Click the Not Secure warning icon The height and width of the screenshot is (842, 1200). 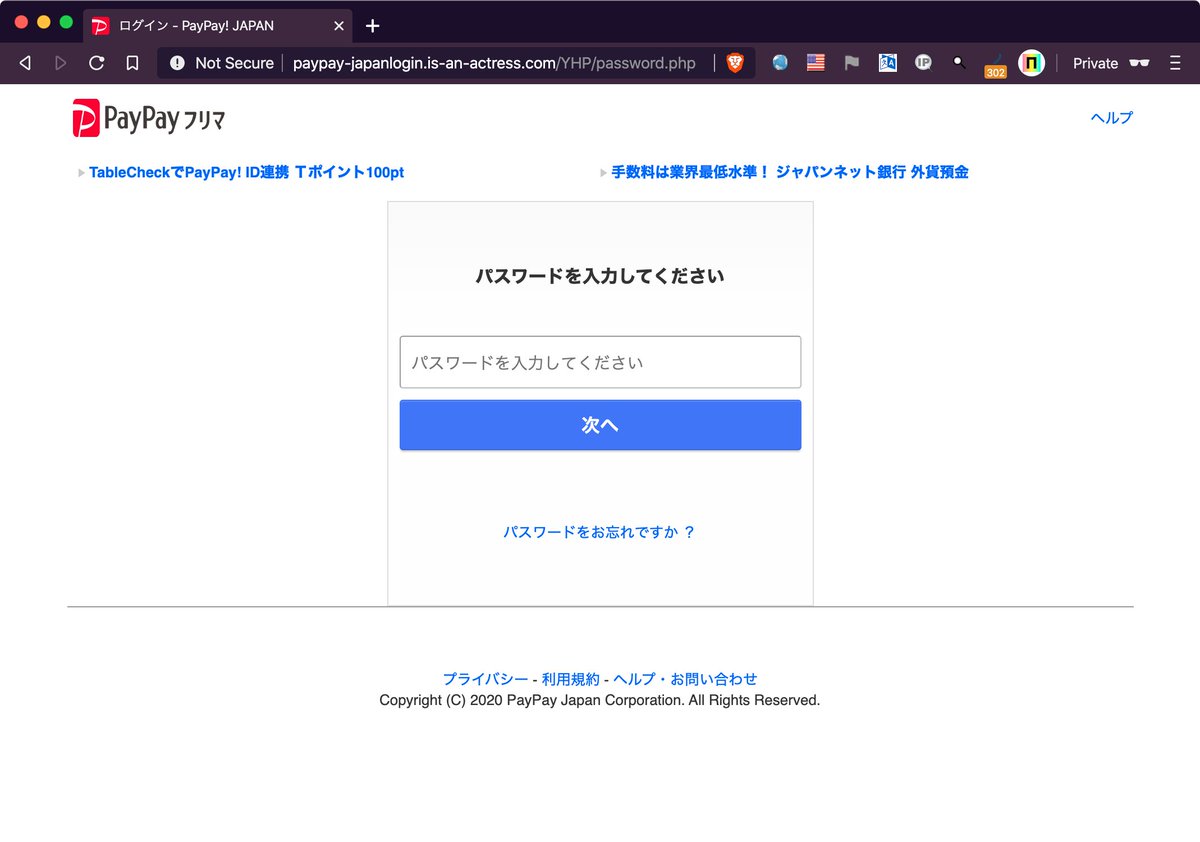(177, 63)
